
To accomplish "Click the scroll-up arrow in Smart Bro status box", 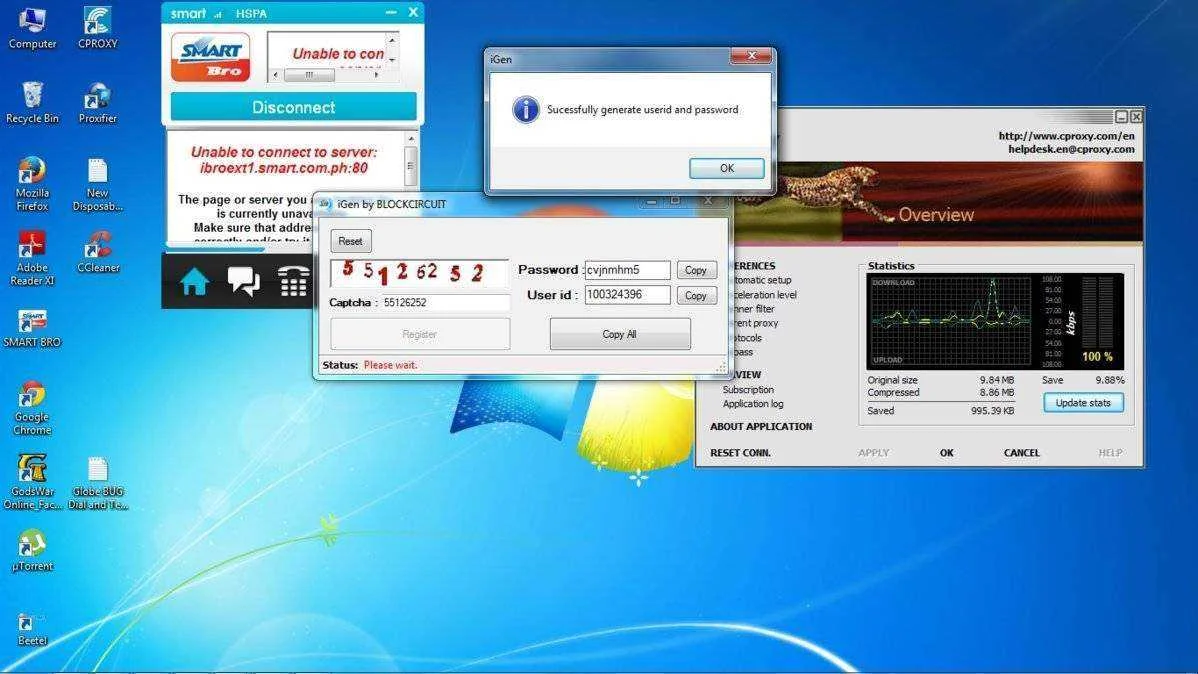I will click(x=392, y=40).
